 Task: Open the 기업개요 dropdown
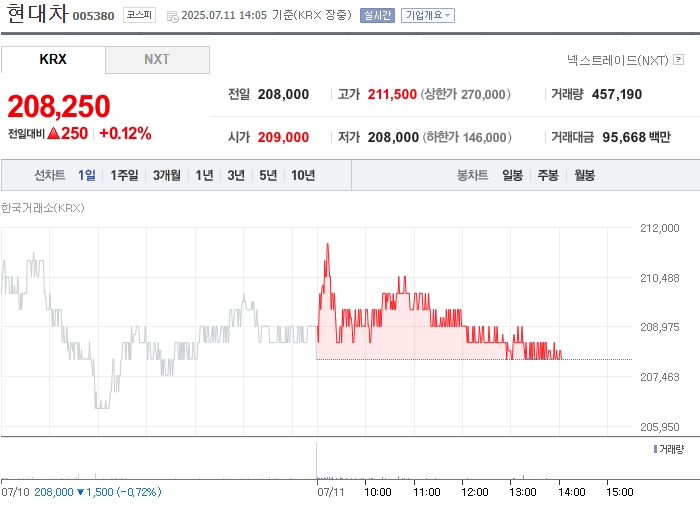[x=428, y=15]
